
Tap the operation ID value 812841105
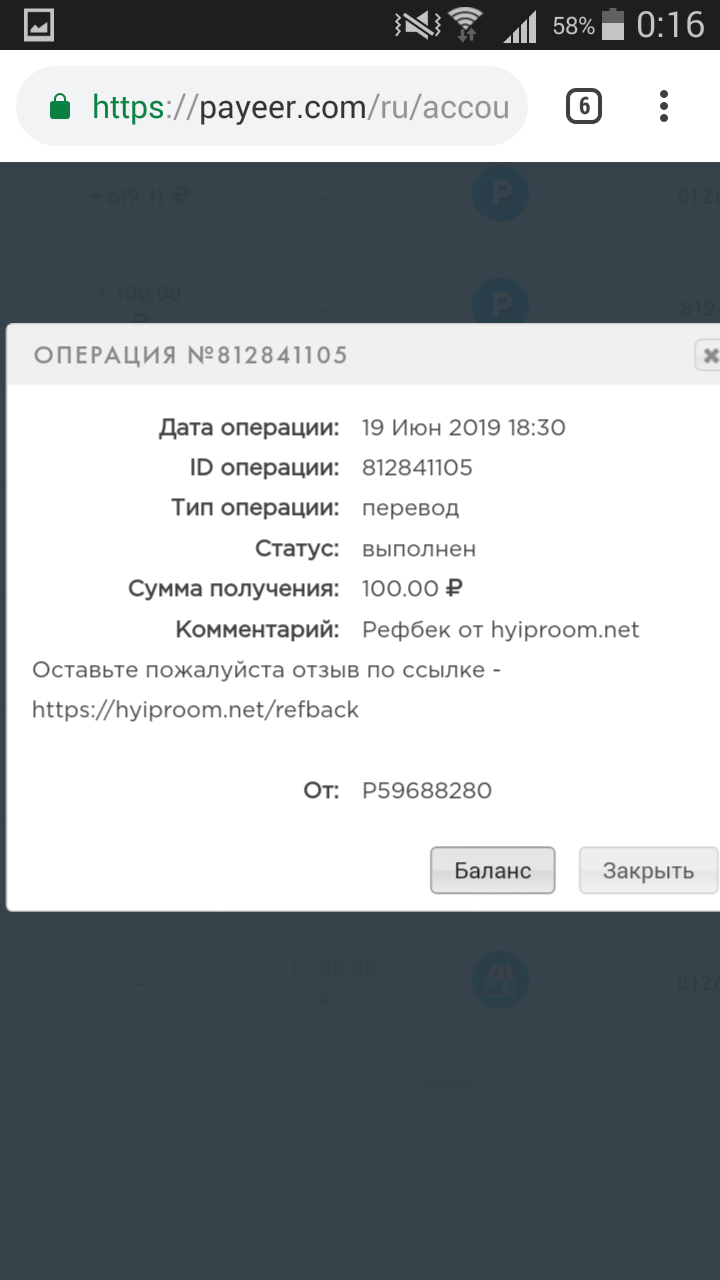[x=417, y=467]
